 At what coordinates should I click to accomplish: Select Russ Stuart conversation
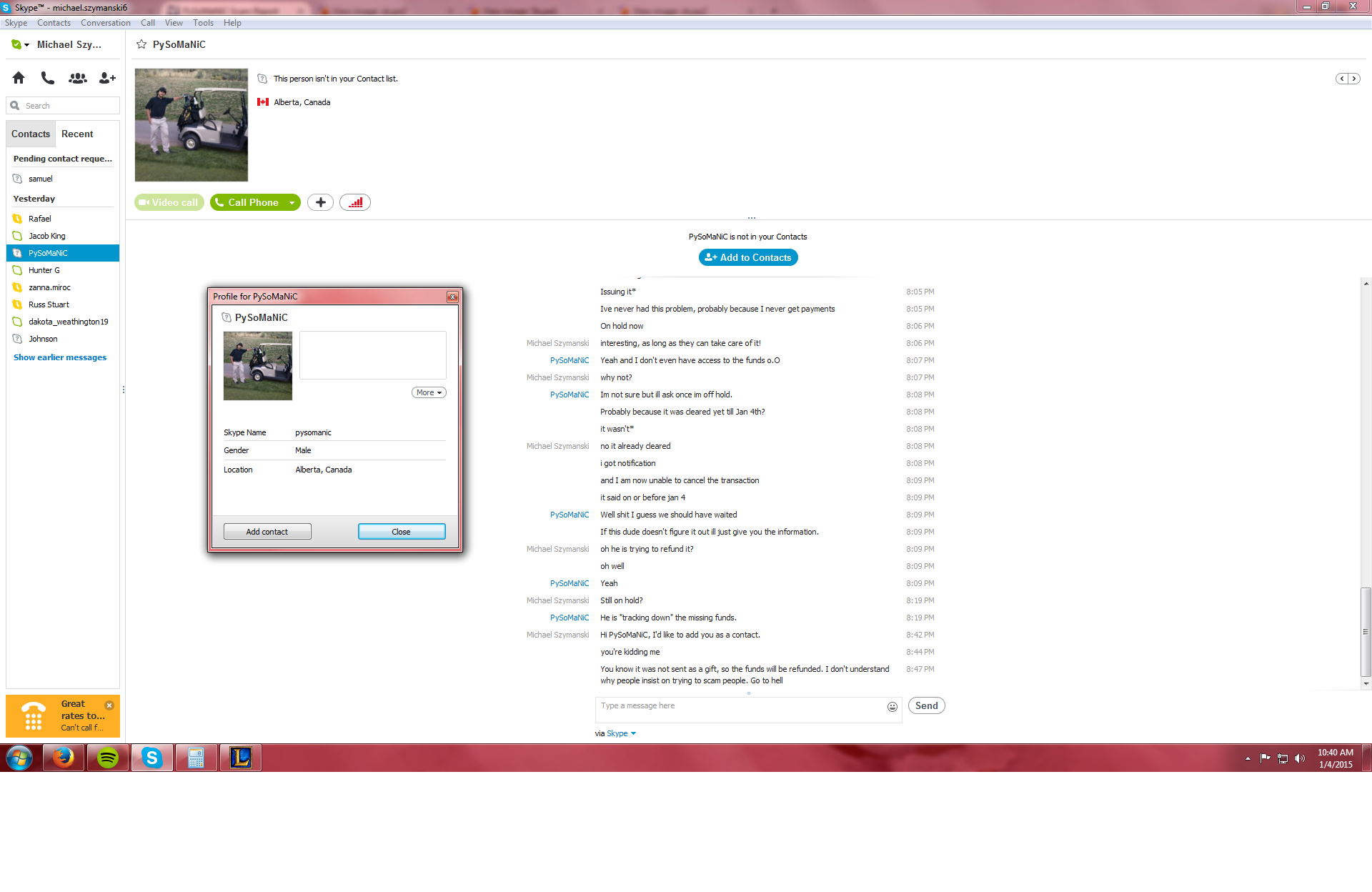coord(63,304)
